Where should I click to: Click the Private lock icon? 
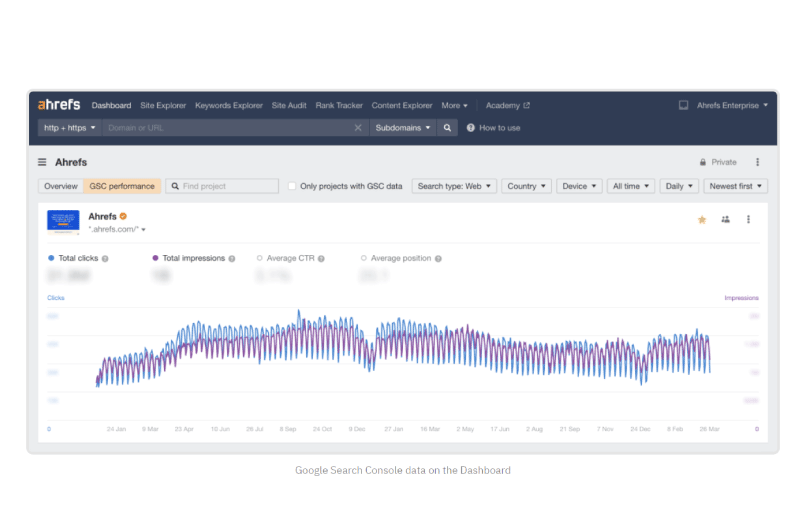click(x=703, y=162)
